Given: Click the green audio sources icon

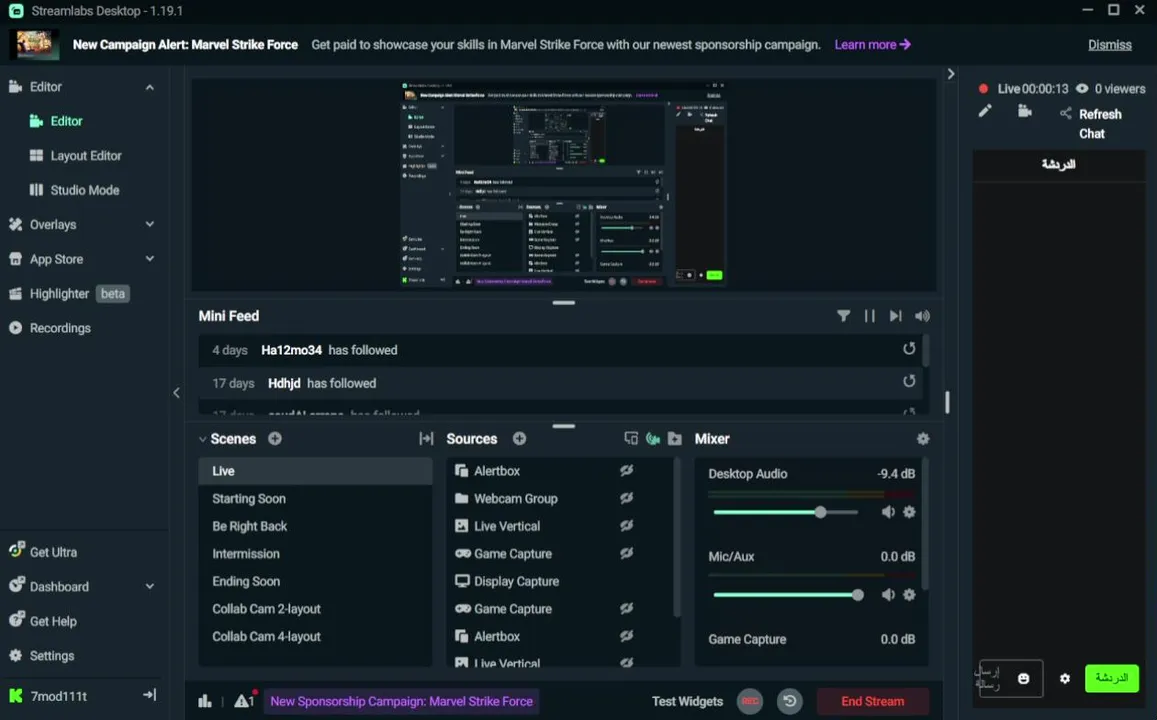Looking at the screenshot, I should coord(653,438).
